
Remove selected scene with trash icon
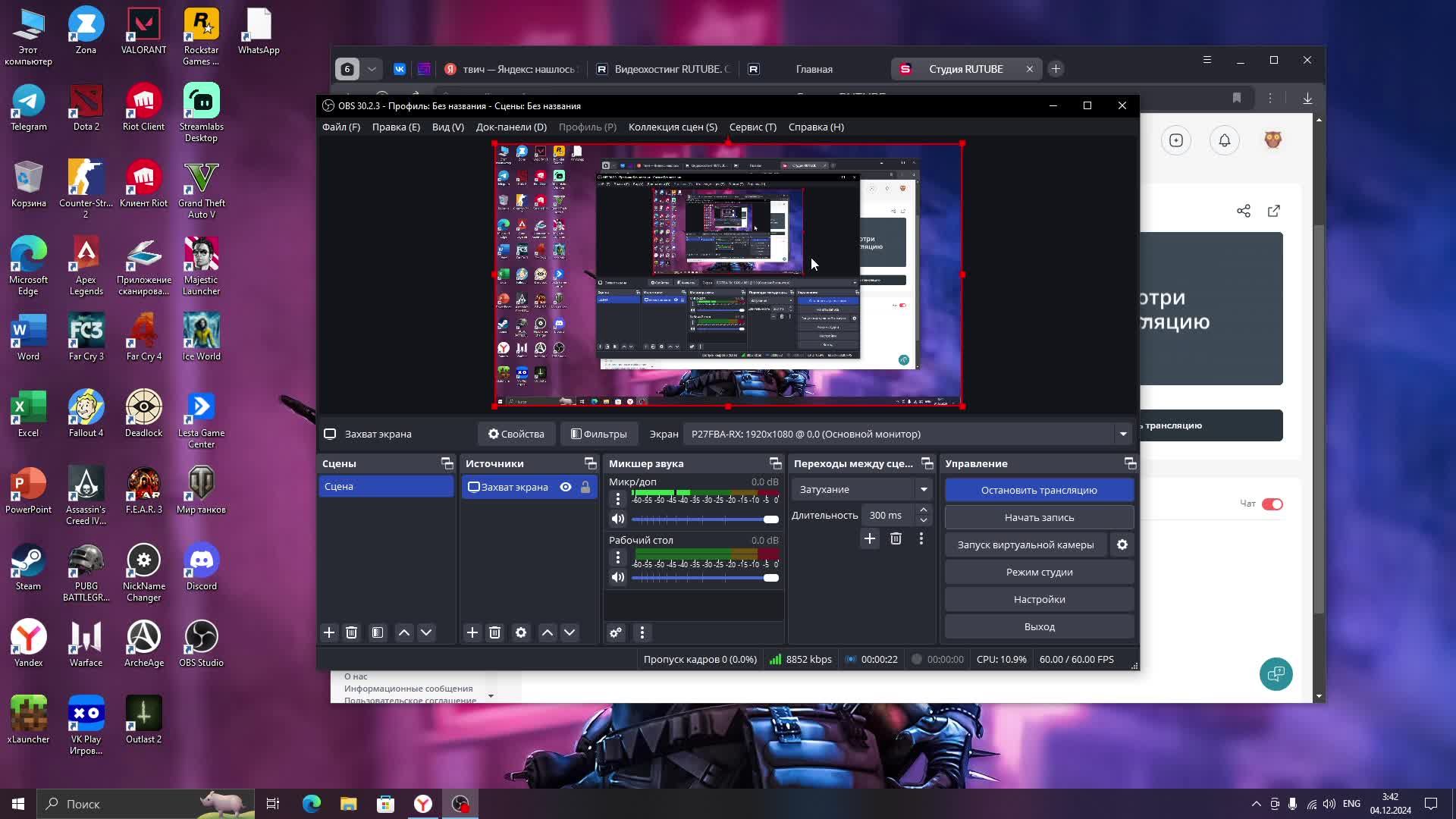(x=351, y=632)
